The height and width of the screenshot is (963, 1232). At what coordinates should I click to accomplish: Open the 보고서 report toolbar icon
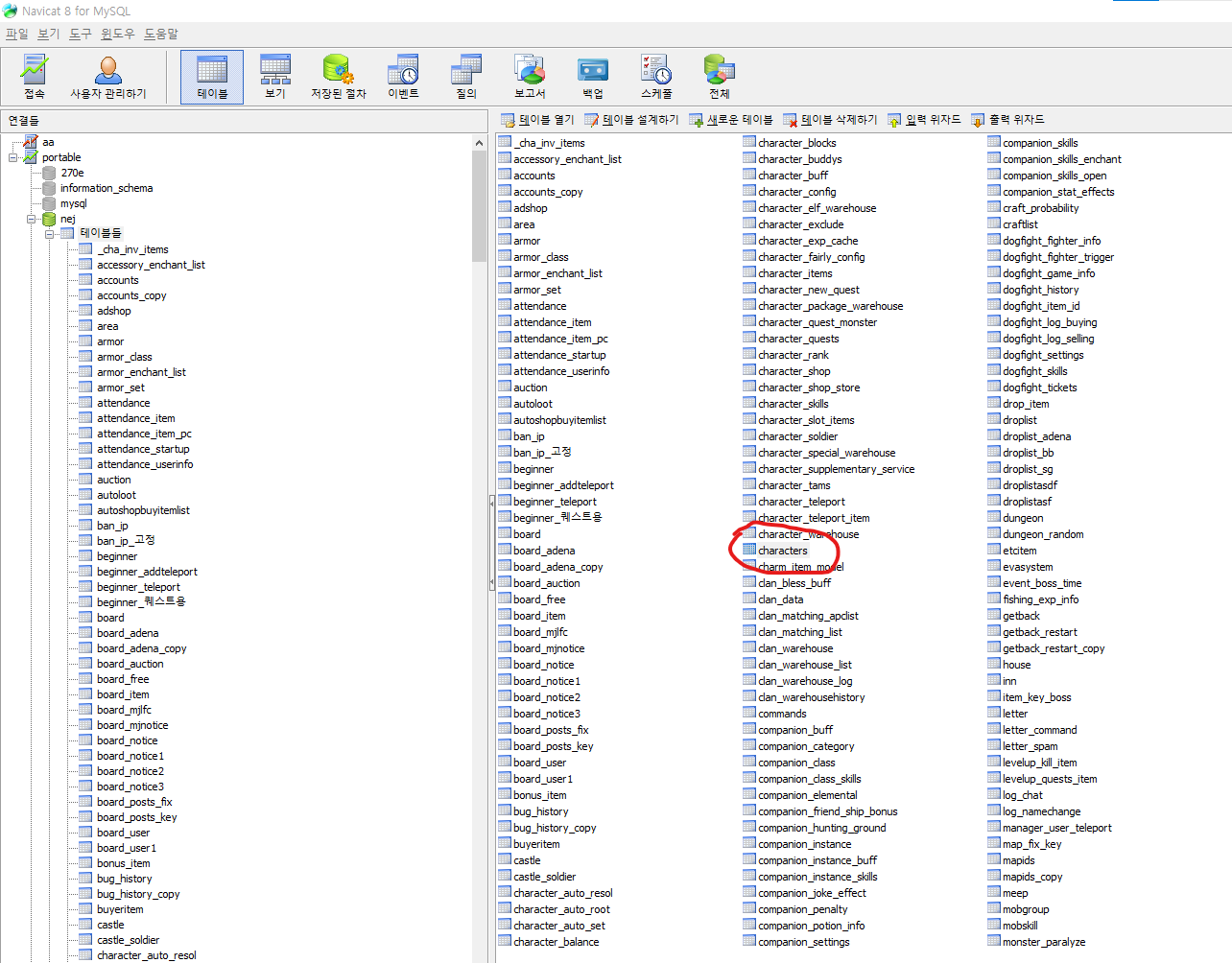530,77
